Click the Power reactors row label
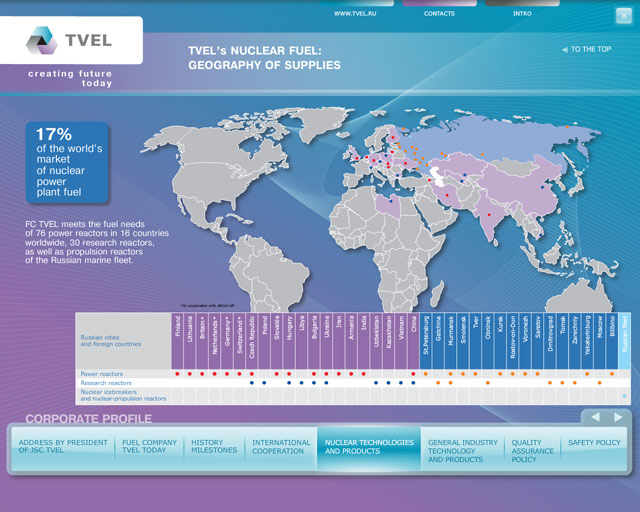This screenshot has height=512, width=640. 102,374
